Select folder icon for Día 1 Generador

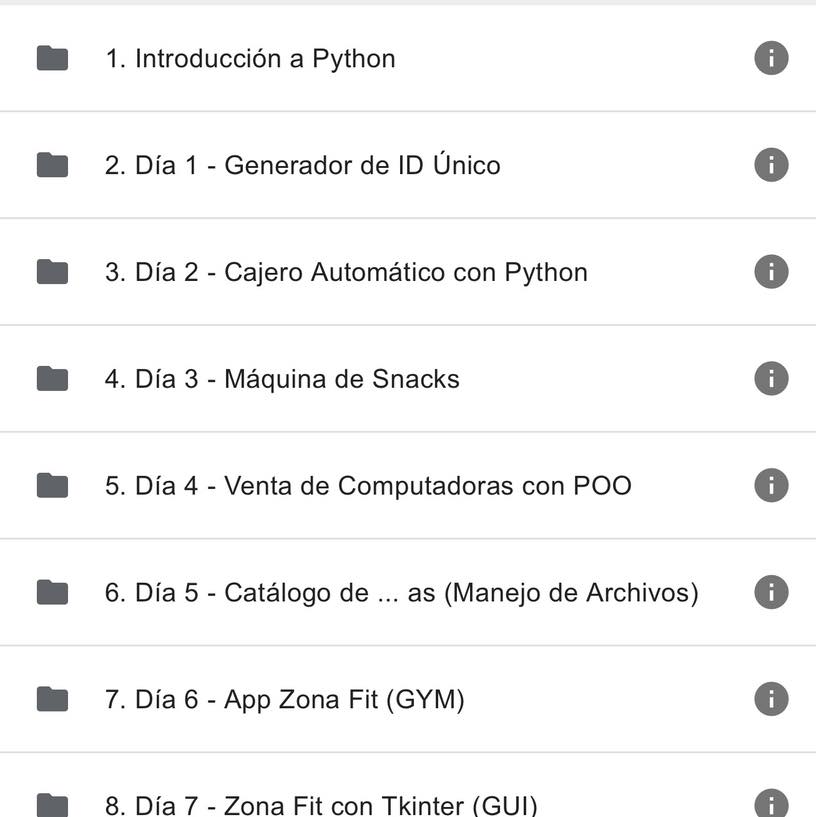[x=52, y=165]
